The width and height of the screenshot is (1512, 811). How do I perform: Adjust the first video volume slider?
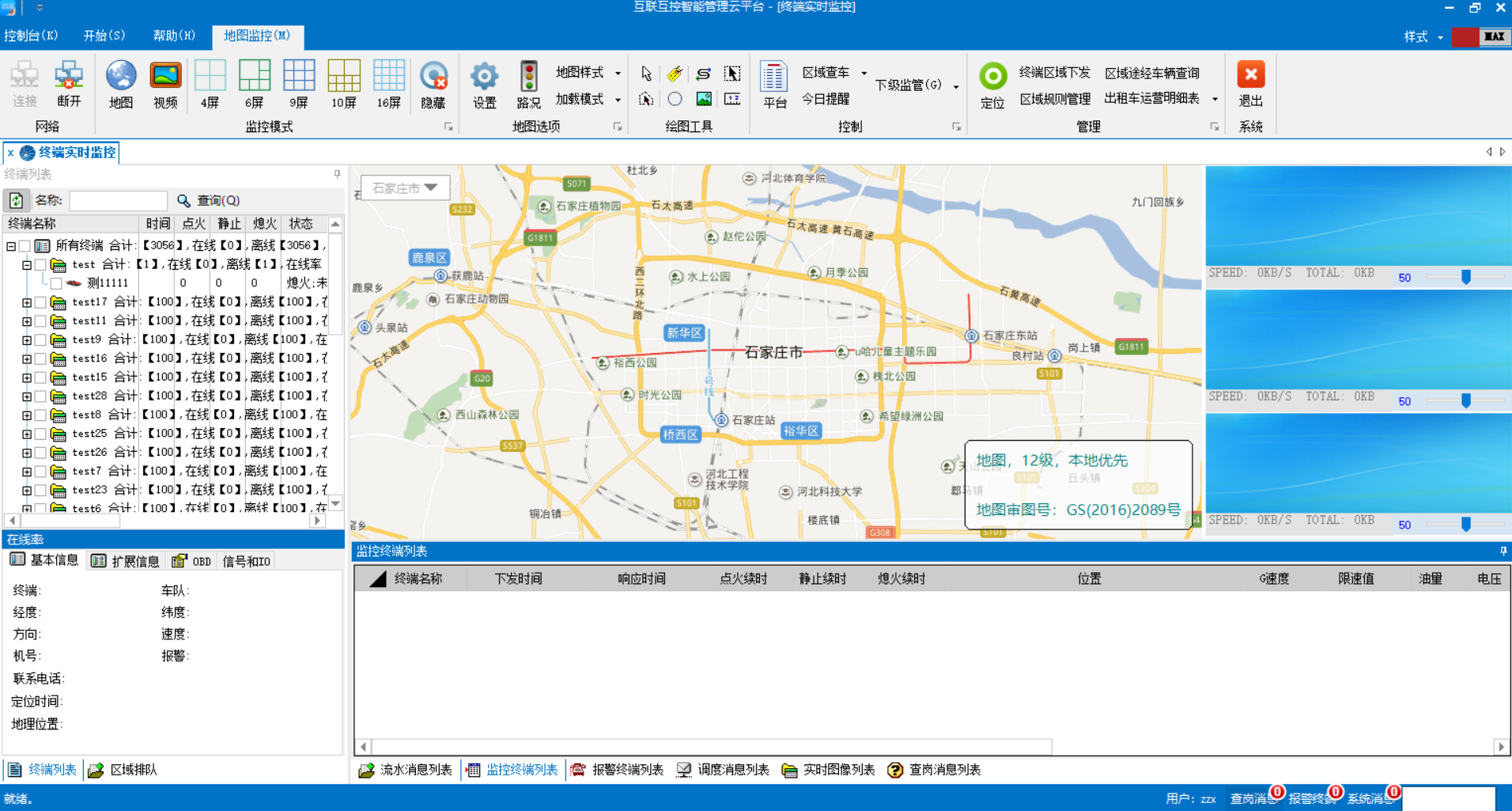click(x=1466, y=277)
